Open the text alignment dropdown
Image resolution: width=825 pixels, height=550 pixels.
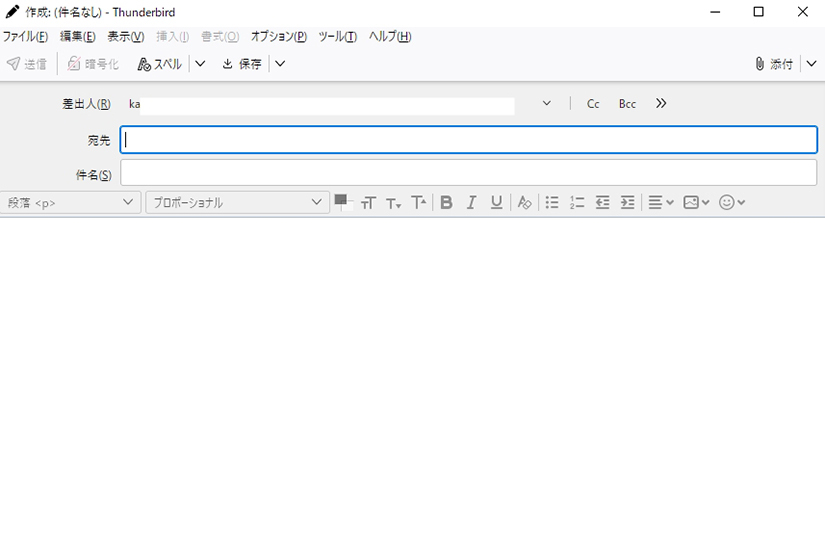click(x=660, y=202)
